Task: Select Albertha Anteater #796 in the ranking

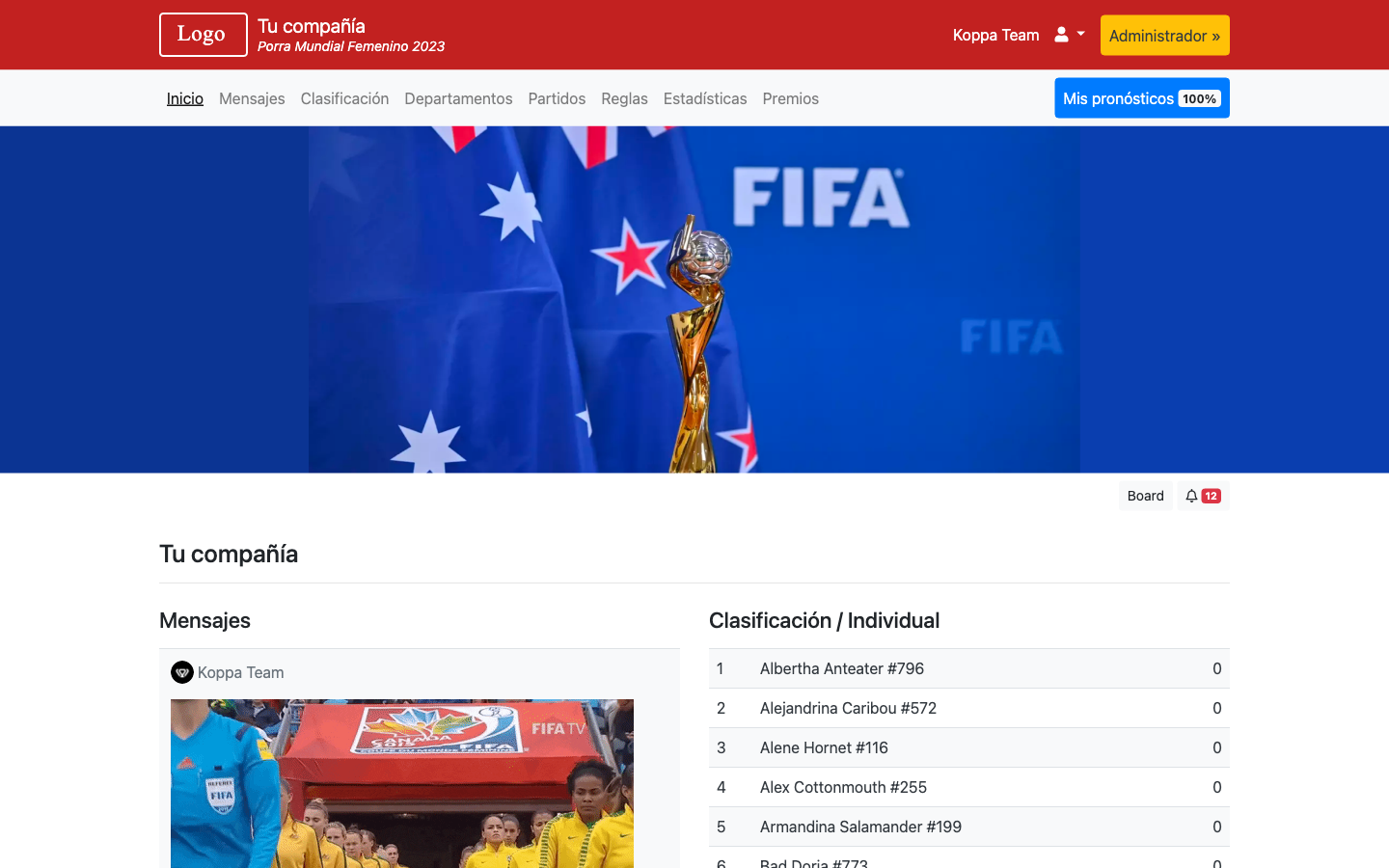Action: [969, 668]
